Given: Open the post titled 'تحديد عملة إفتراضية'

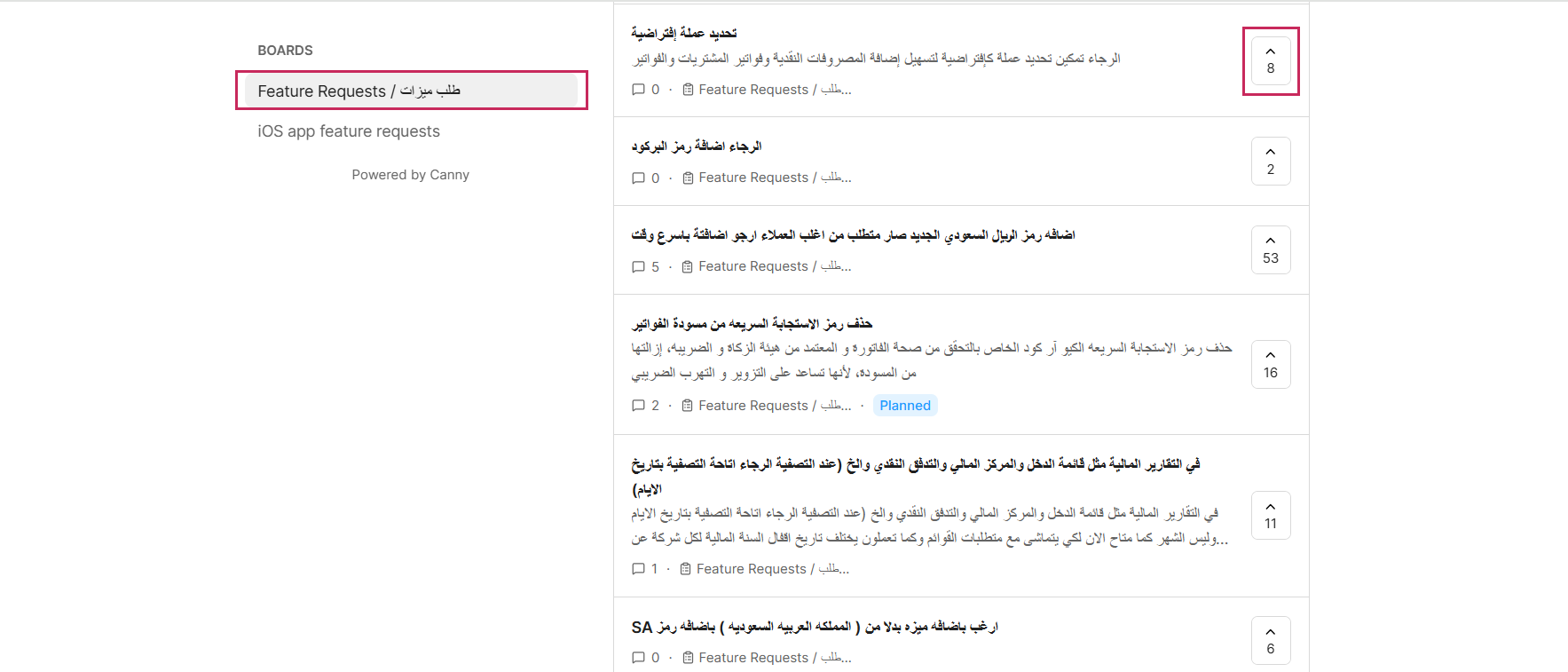Looking at the screenshot, I should click(x=683, y=33).
